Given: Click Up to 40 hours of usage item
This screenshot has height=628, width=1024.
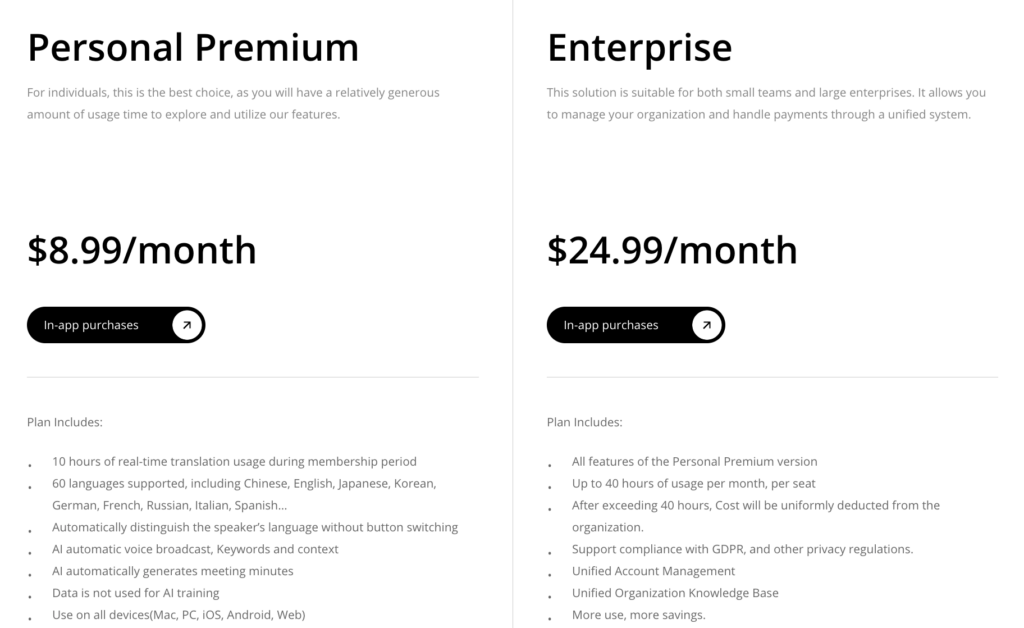Looking at the screenshot, I should coord(693,483).
